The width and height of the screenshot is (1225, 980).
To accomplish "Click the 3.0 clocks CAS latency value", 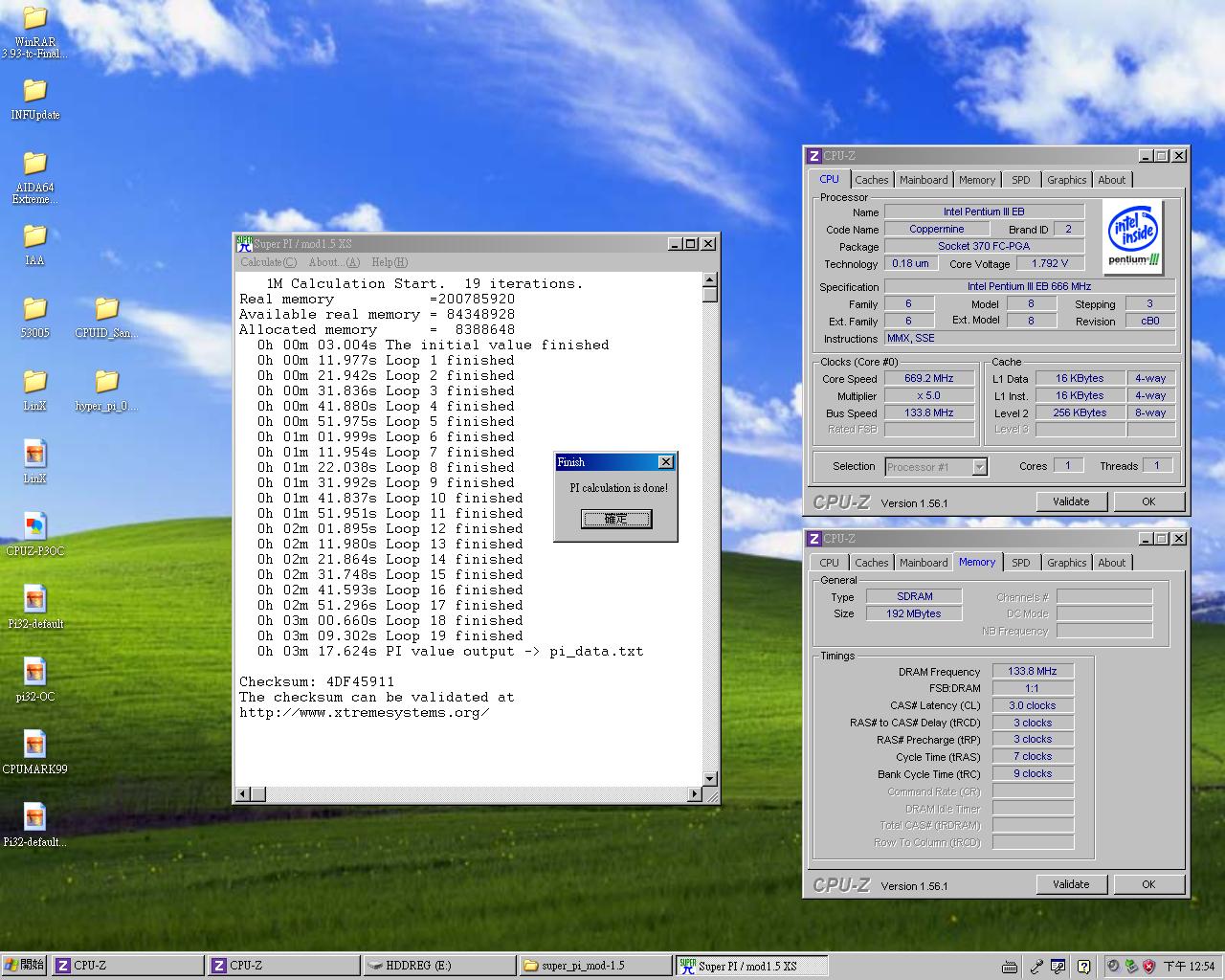I will [1033, 706].
